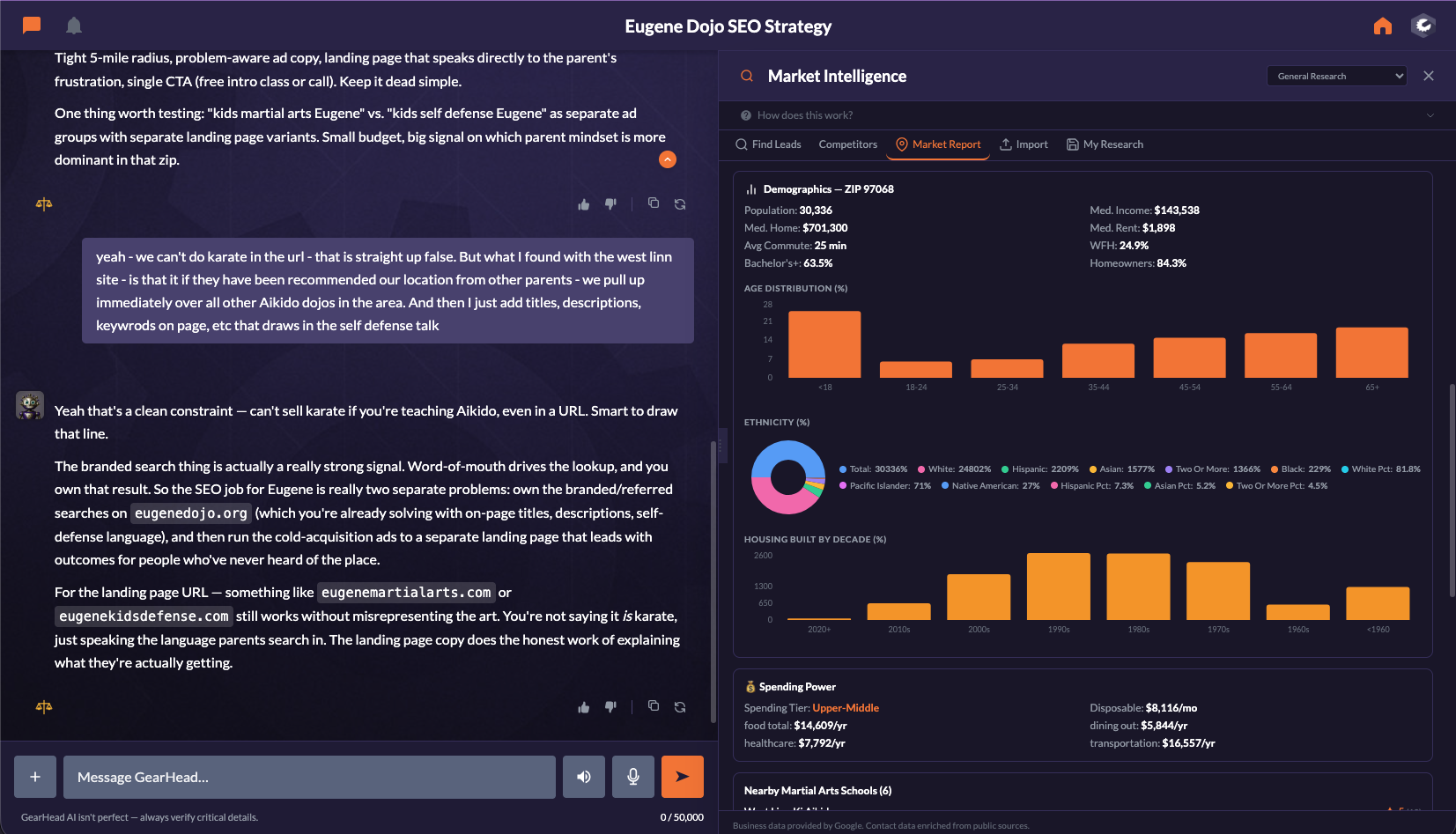Screen dimensions: 1456x834
Task: Click the plus attachment button
Action: [35, 777]
